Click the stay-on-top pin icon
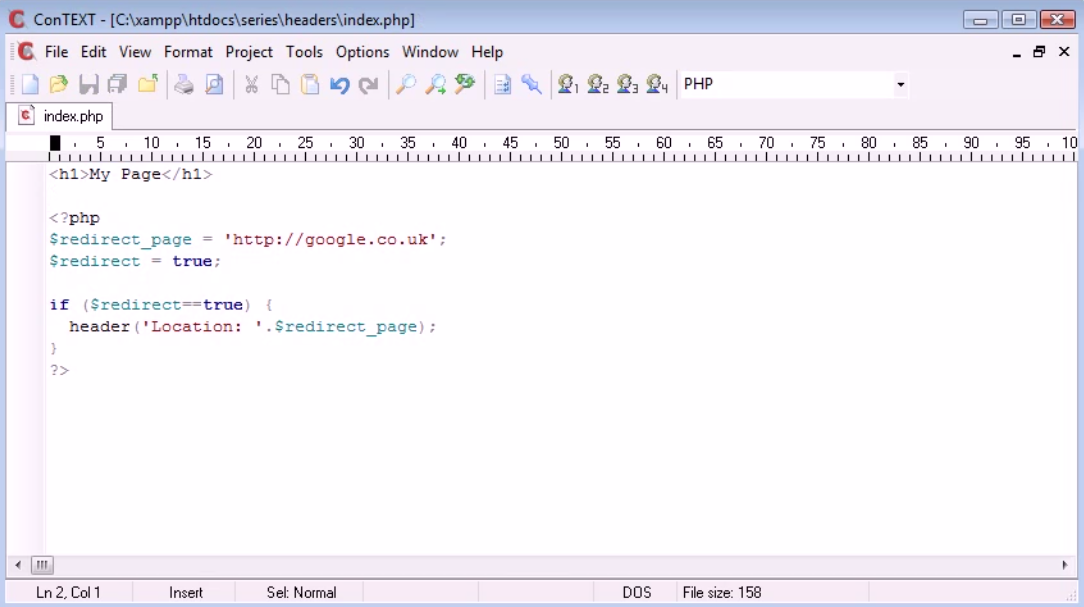The image size is (1084, 607). pos(531,84)
